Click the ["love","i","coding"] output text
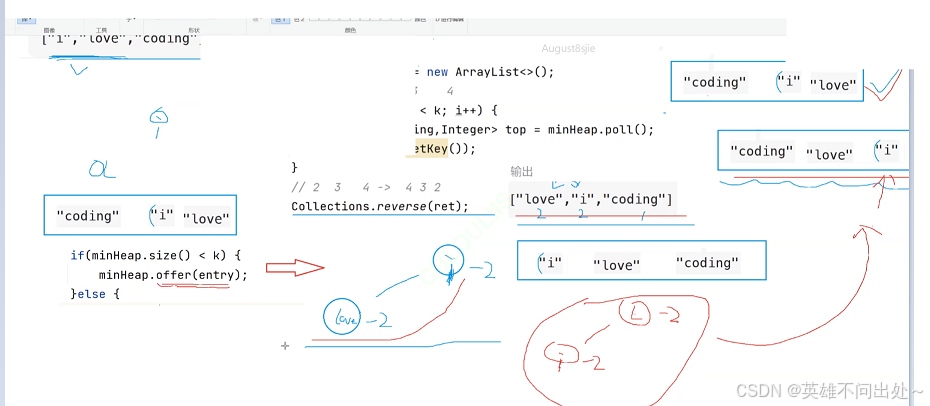This screenshot has width=930, height=406. (591, 199)
